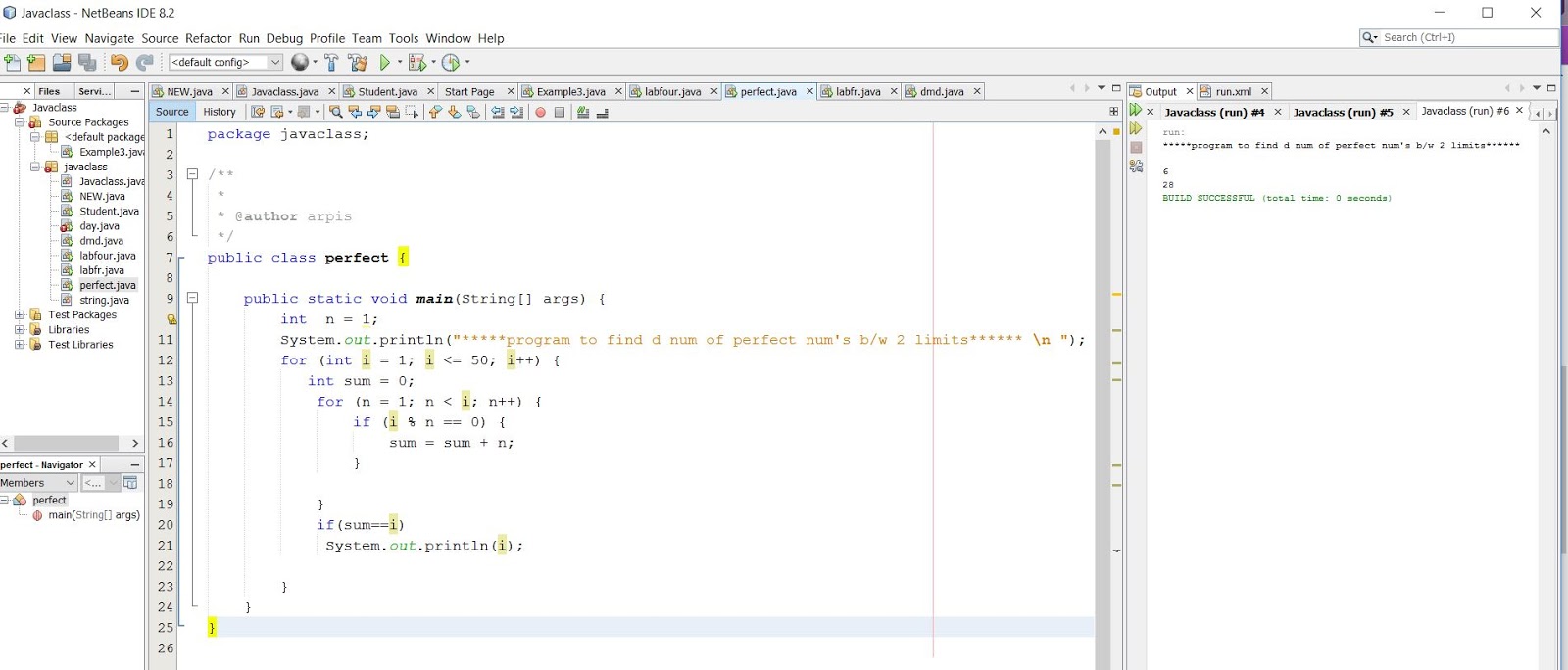Open Output settings wrench icon
Viewport: 1568px width, 670px height.
click(x=1136, y=167)
